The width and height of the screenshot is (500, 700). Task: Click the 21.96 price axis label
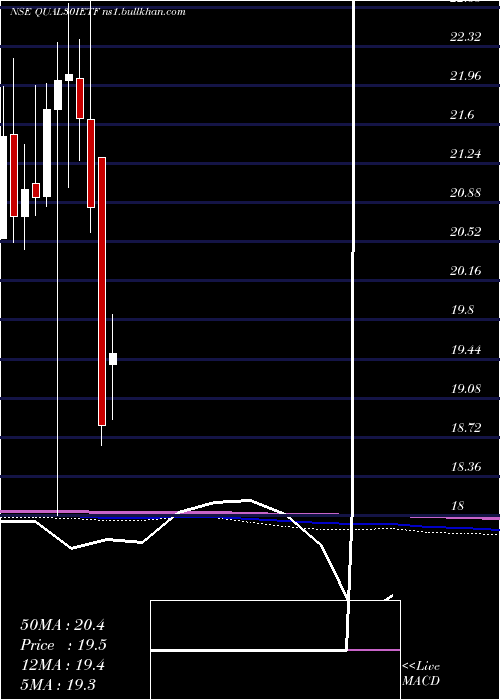point(466,76)
